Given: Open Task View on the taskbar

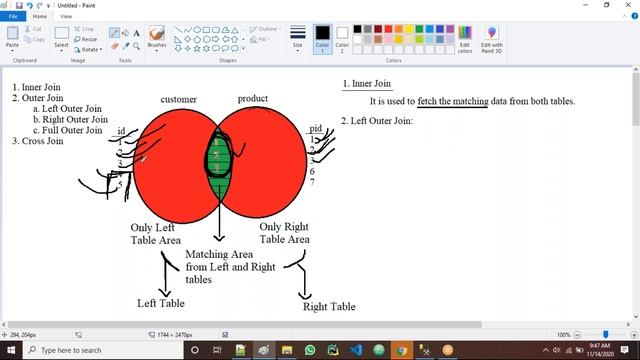Looking at the screenshot, I should click(x=217, y=350).
